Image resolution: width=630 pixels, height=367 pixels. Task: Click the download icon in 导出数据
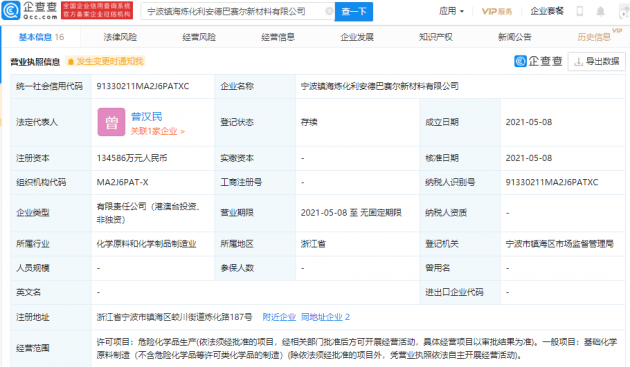(x=578, y=62)
